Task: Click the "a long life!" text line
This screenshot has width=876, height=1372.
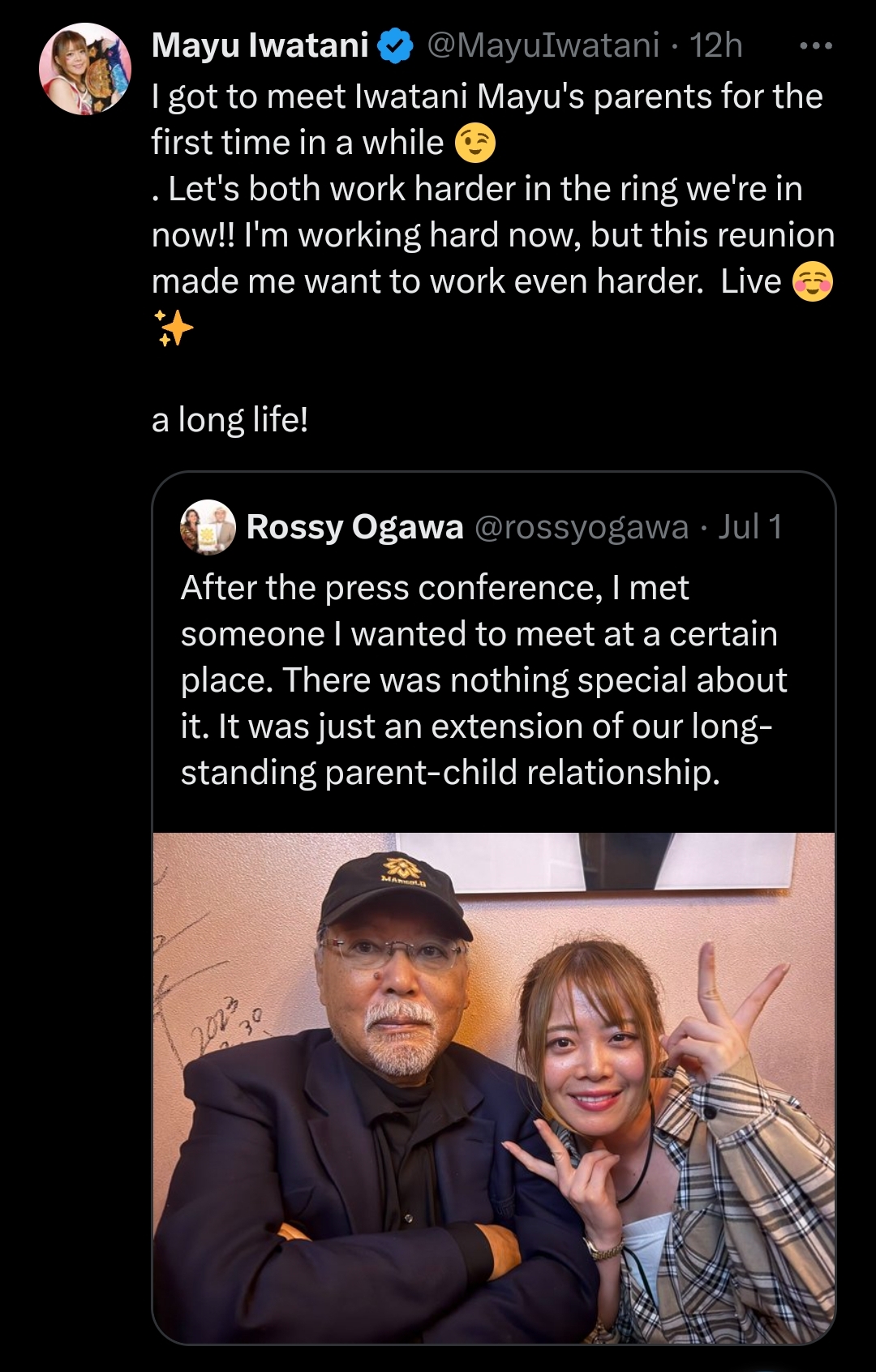Action: point(230,420)
